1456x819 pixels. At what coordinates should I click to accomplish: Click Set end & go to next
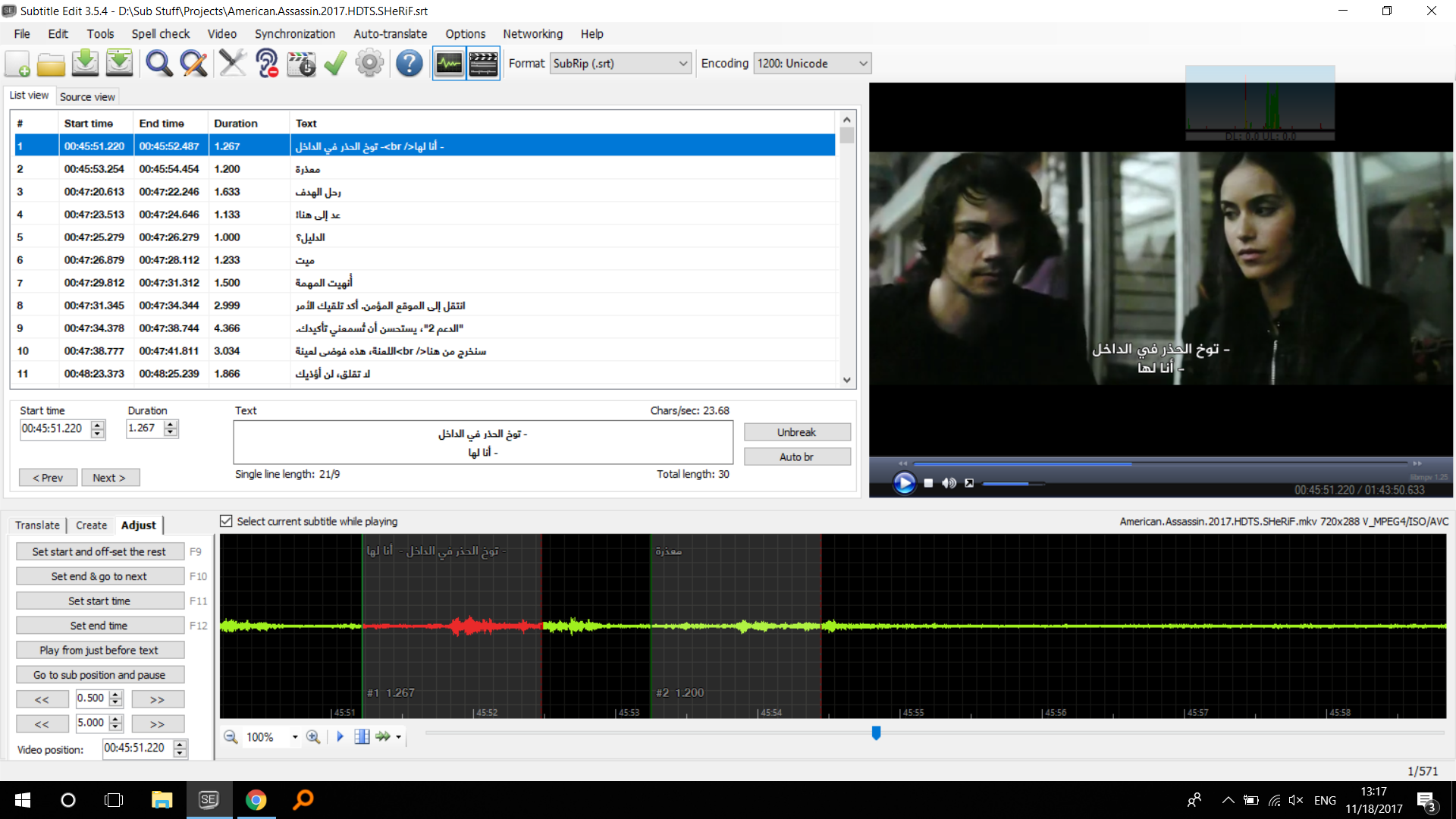tap(99, 576)
